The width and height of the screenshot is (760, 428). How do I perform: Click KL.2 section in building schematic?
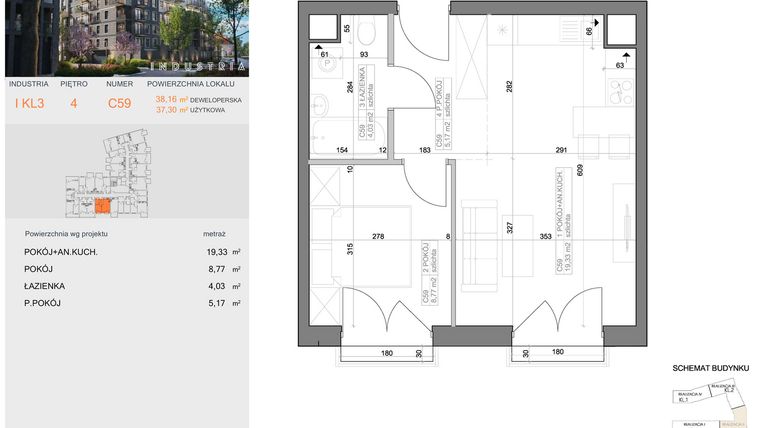click(729, 390)
